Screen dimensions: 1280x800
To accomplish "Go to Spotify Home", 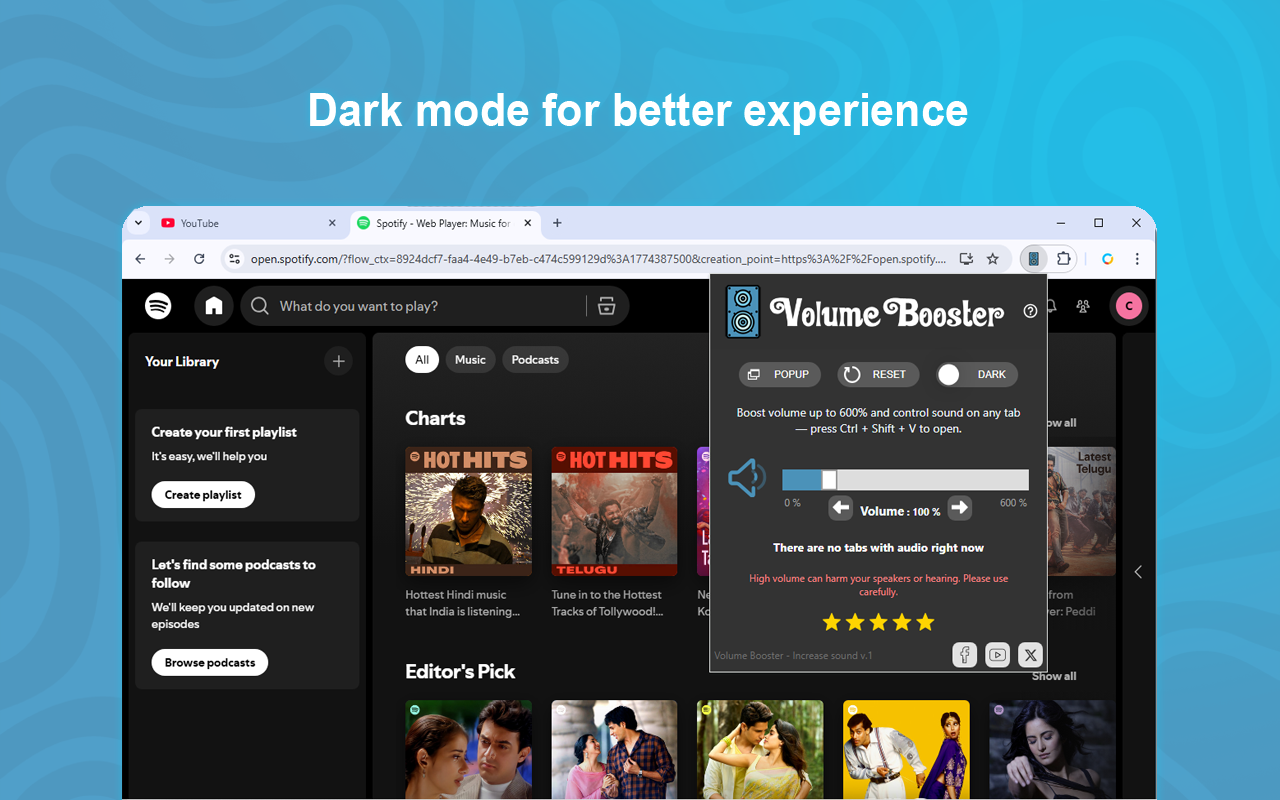I will 214,306.
